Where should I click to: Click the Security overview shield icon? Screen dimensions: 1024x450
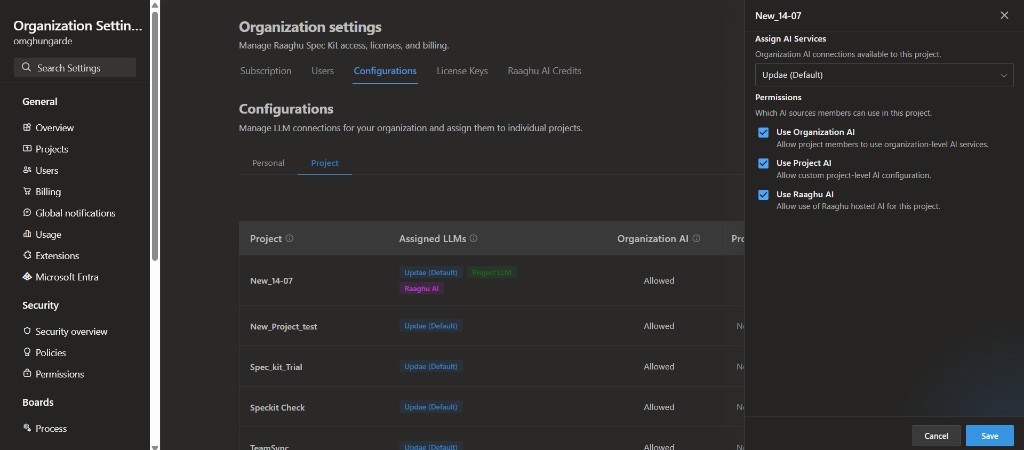click(x=27, y=331)
